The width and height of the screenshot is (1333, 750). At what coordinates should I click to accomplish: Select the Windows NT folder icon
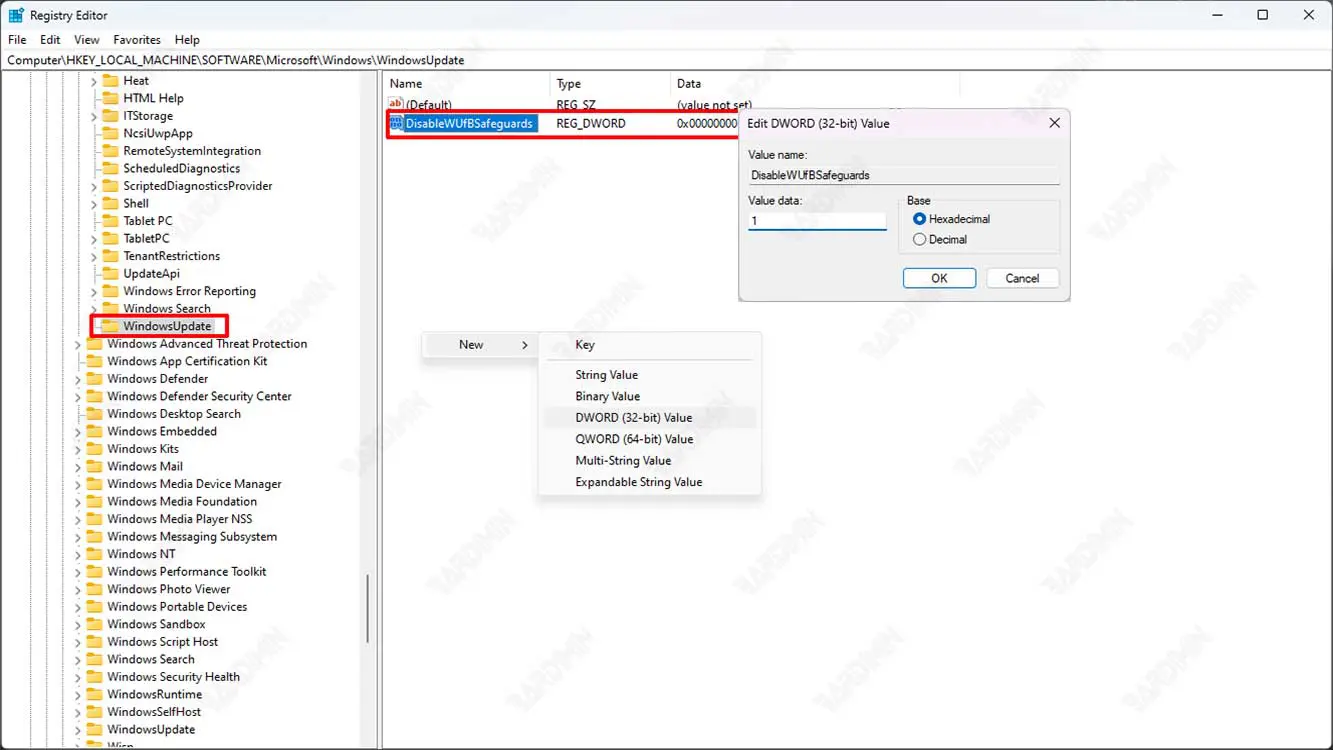point(94,554)
